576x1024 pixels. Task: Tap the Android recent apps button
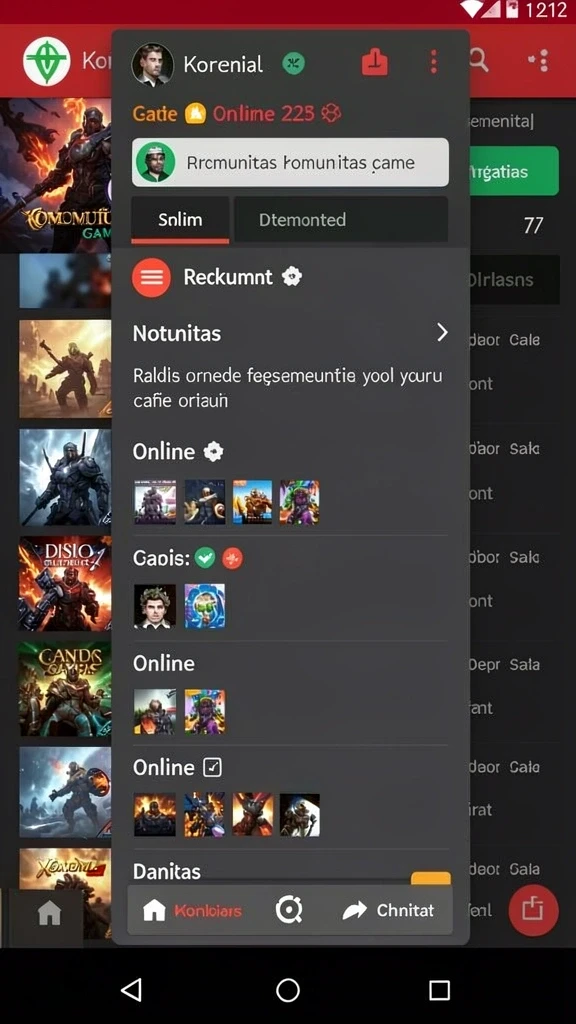click(x=440, y=990)
